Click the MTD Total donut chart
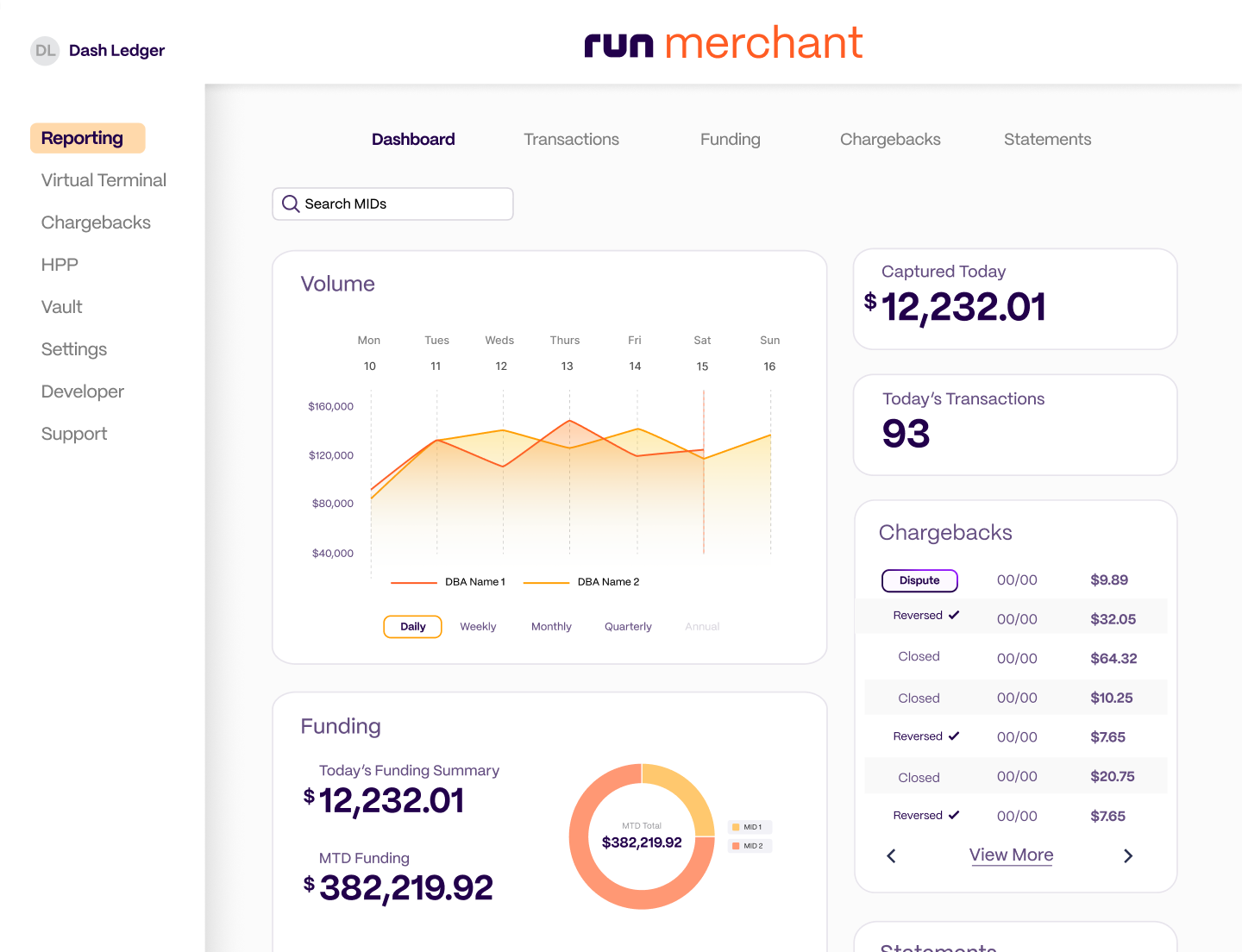The height and width of the screenshot is (952, 1242). point(642,835)
